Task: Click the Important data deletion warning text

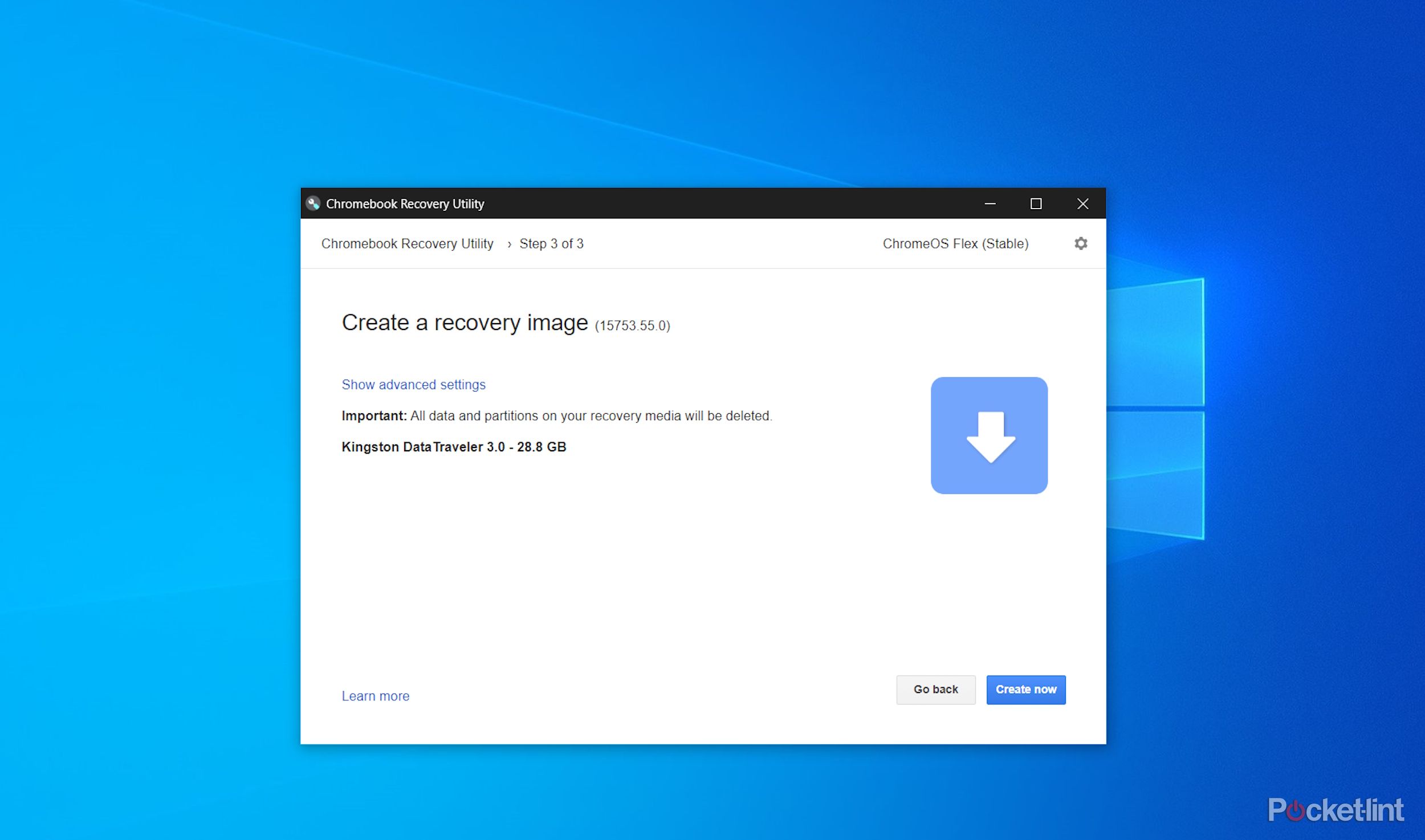Action: tap(557, 416)
